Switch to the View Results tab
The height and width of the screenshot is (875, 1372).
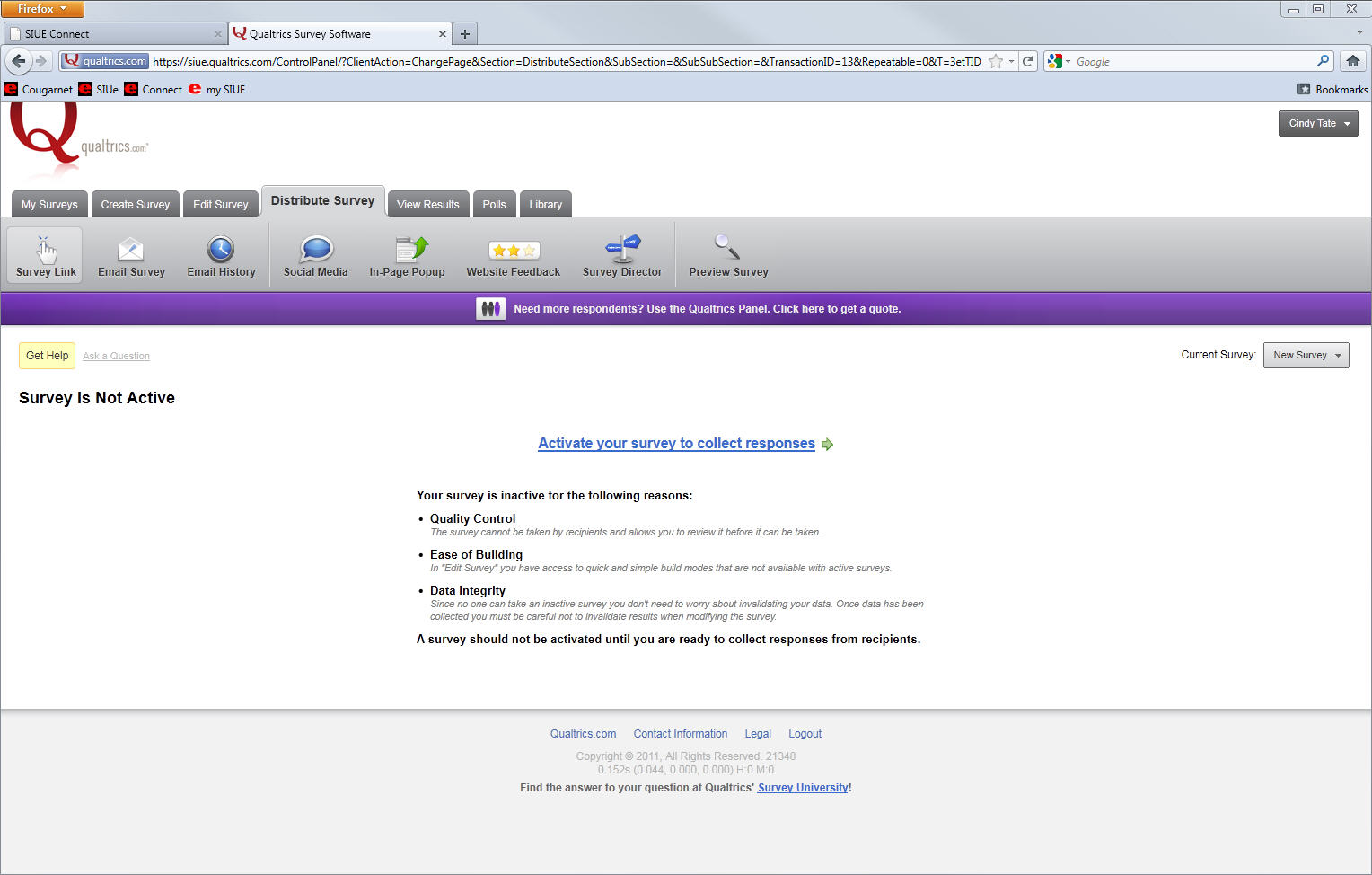(427, 205)
